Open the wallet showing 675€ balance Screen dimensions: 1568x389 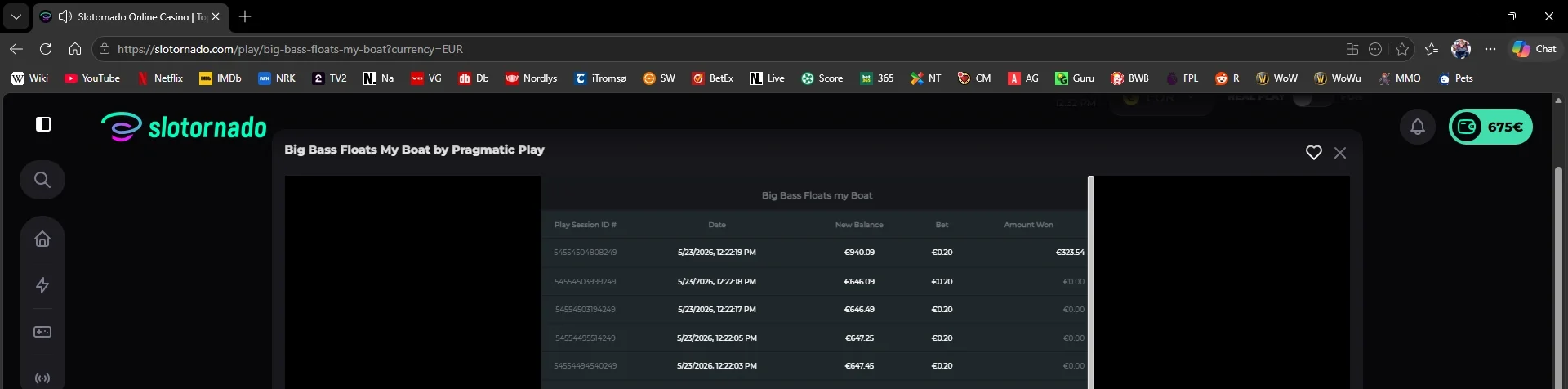pos(1490,127)
